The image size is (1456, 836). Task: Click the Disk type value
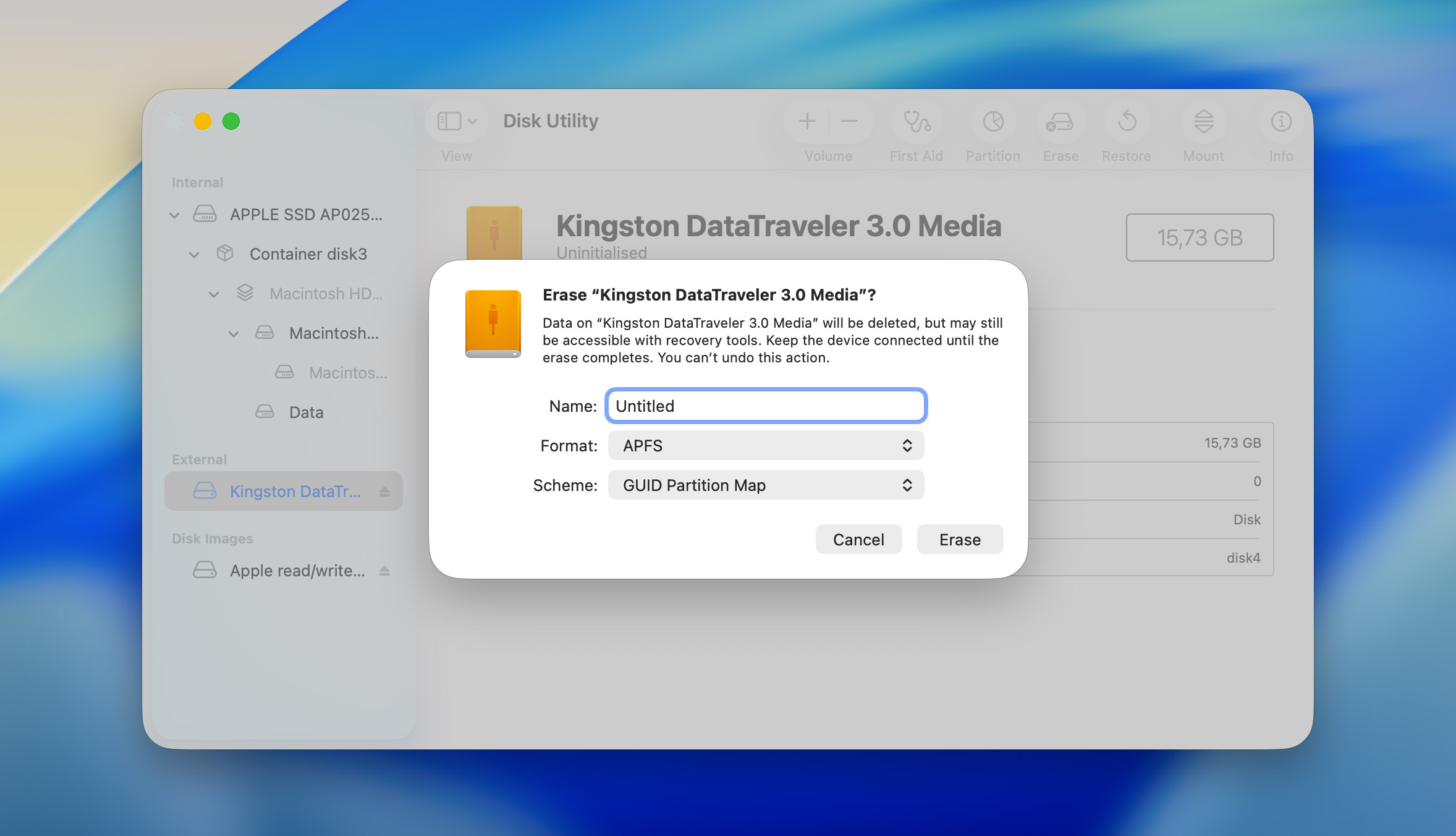point(1247,520)
